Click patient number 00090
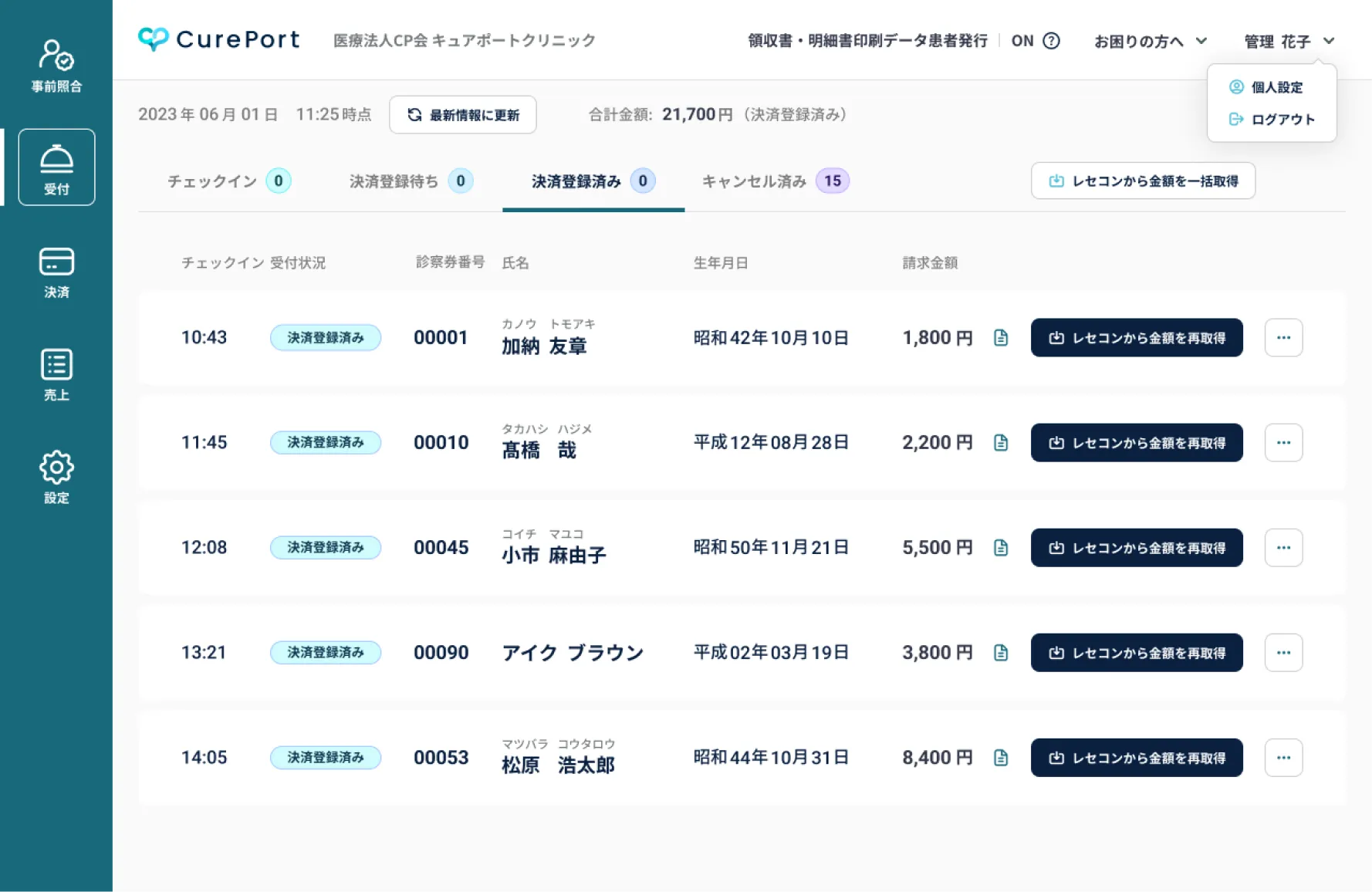The width and height of the screenshot is (1372, 892). (441, 653)
